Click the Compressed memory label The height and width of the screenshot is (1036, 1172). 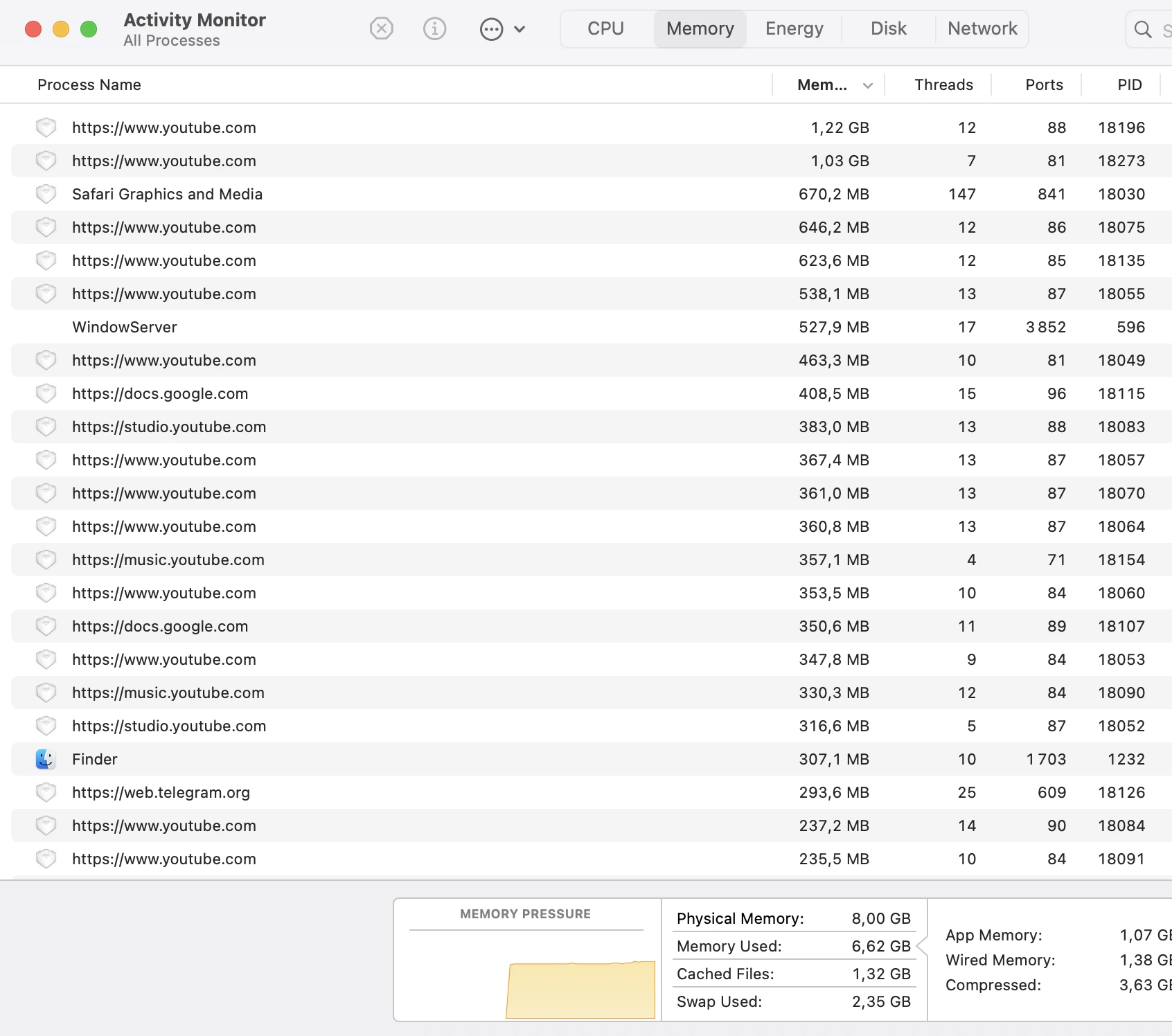(x=993, y=985)
